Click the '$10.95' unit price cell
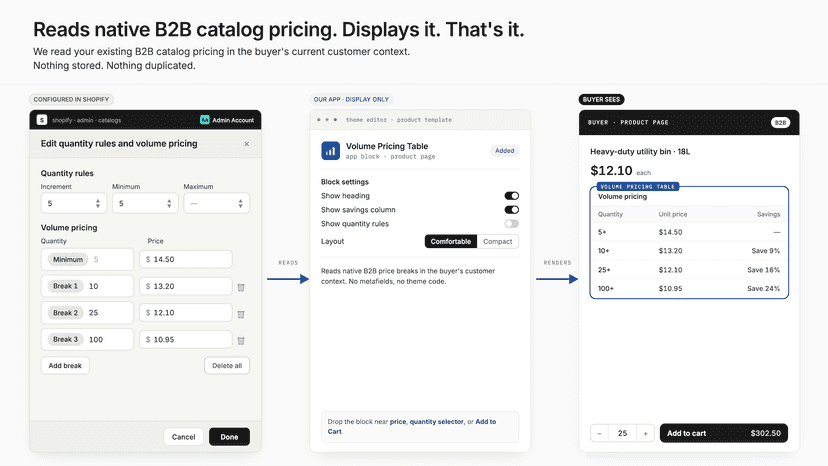 click(x=670, y=288)
